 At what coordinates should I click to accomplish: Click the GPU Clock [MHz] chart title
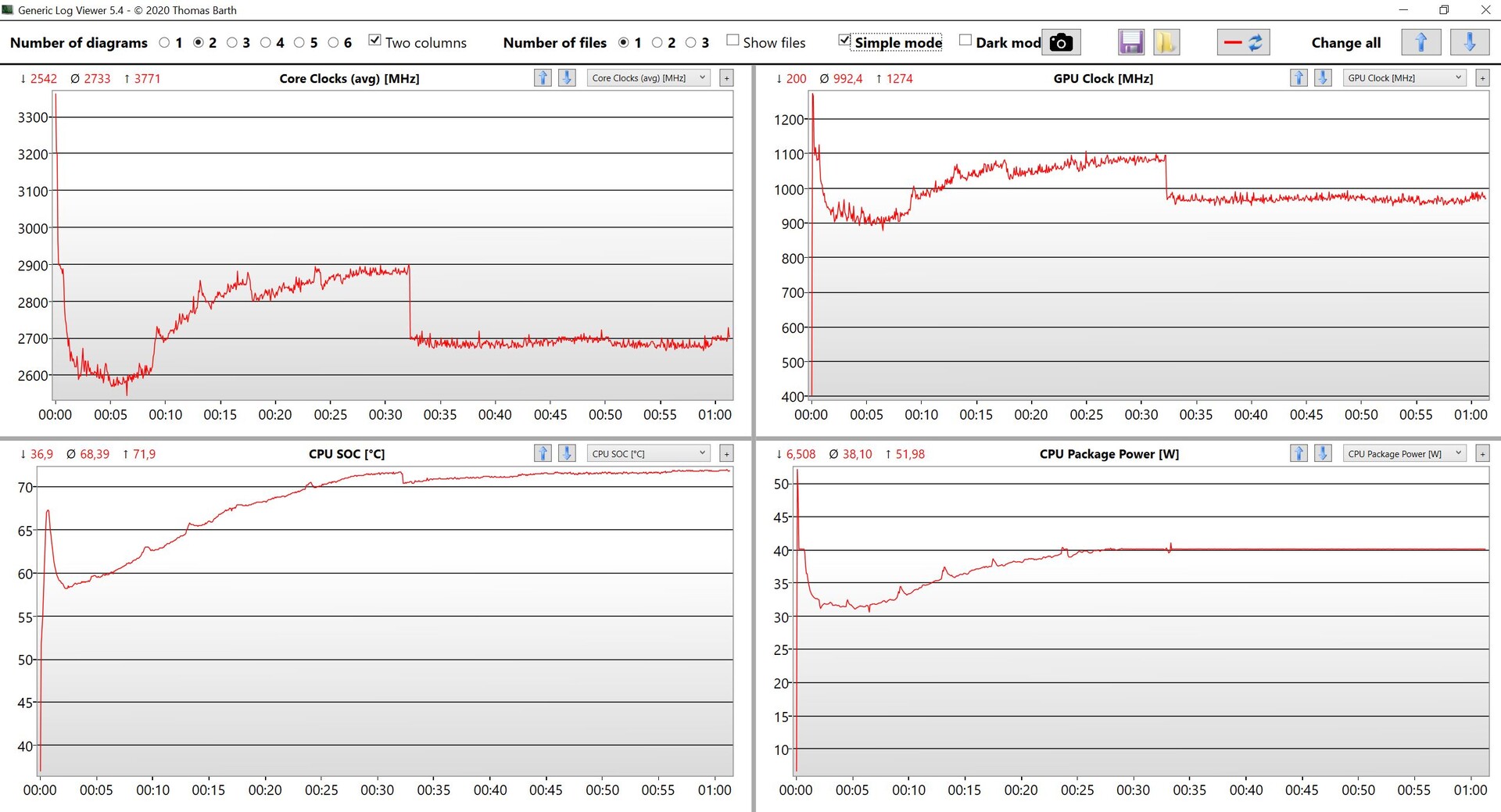coord(1103,79)
